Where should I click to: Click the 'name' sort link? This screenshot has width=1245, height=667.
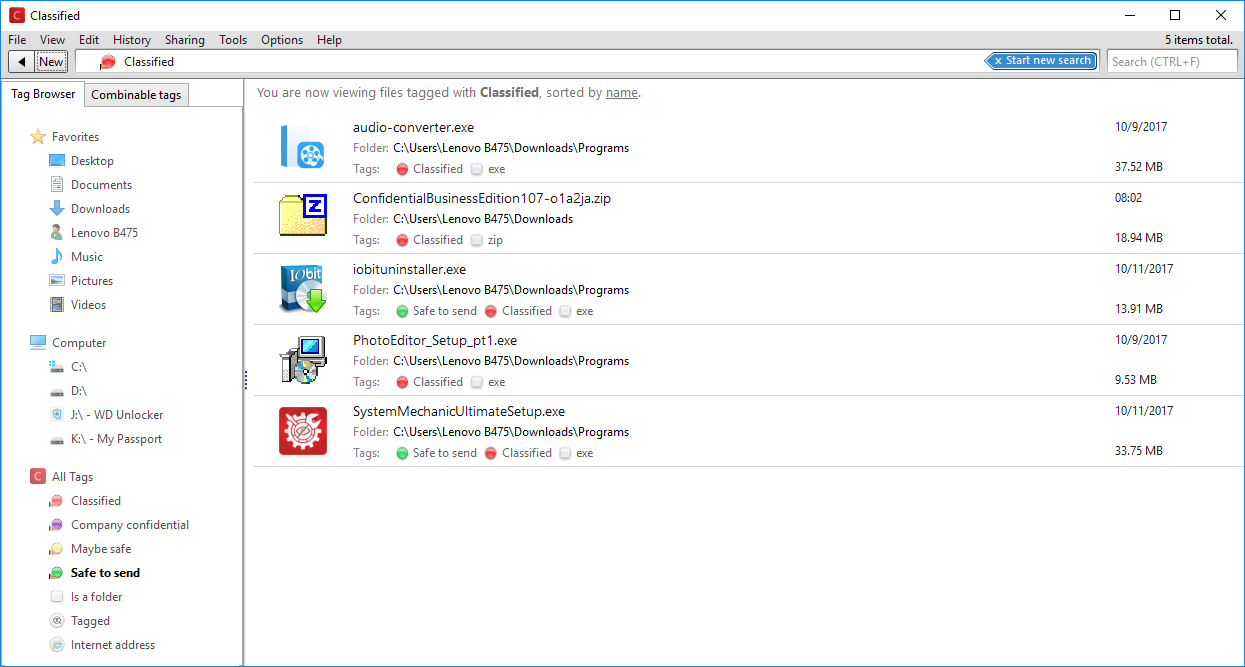pyautogui.click(x=621, y=93)
